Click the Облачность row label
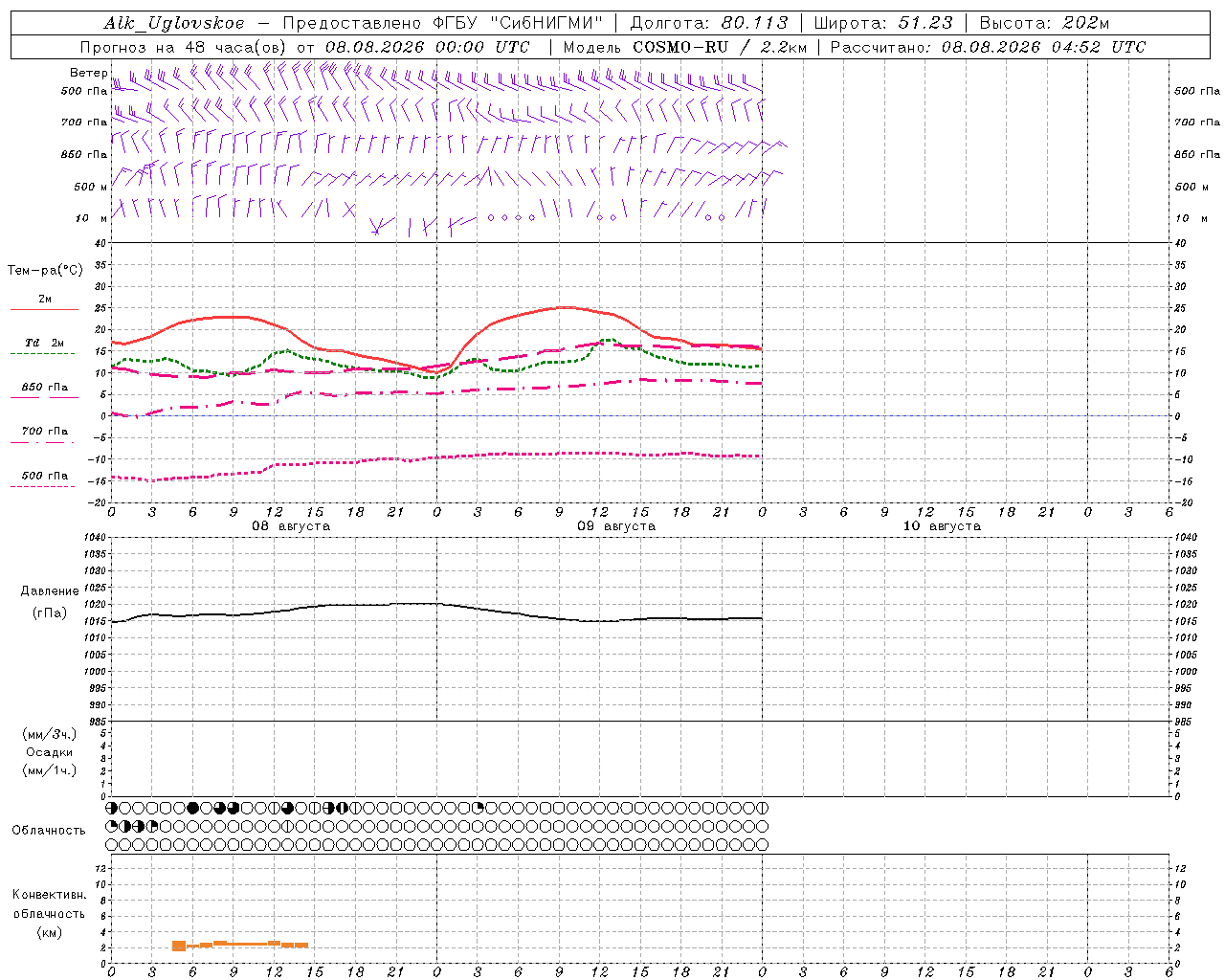Screen dimensions: 1225x980 click(49, 830)
